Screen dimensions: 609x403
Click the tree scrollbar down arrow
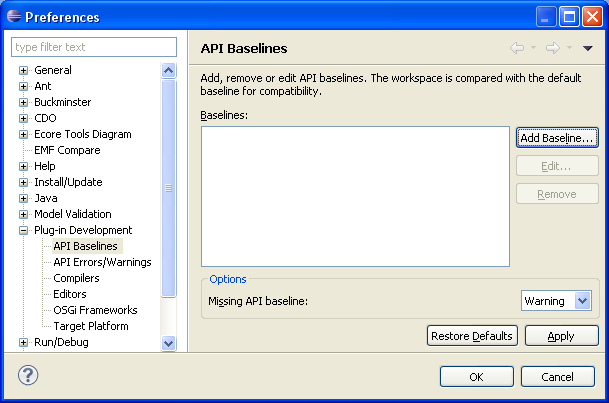tap(168, 343)
